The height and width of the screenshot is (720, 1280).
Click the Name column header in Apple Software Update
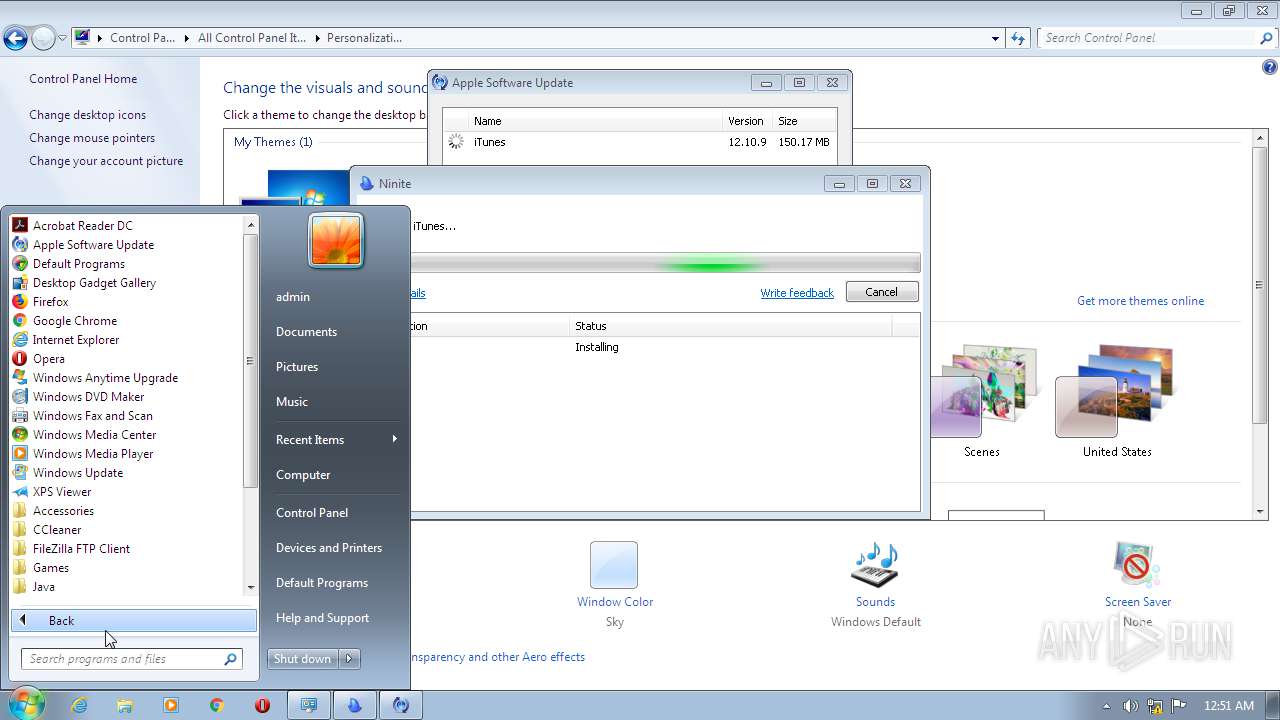tap(596, 121)
